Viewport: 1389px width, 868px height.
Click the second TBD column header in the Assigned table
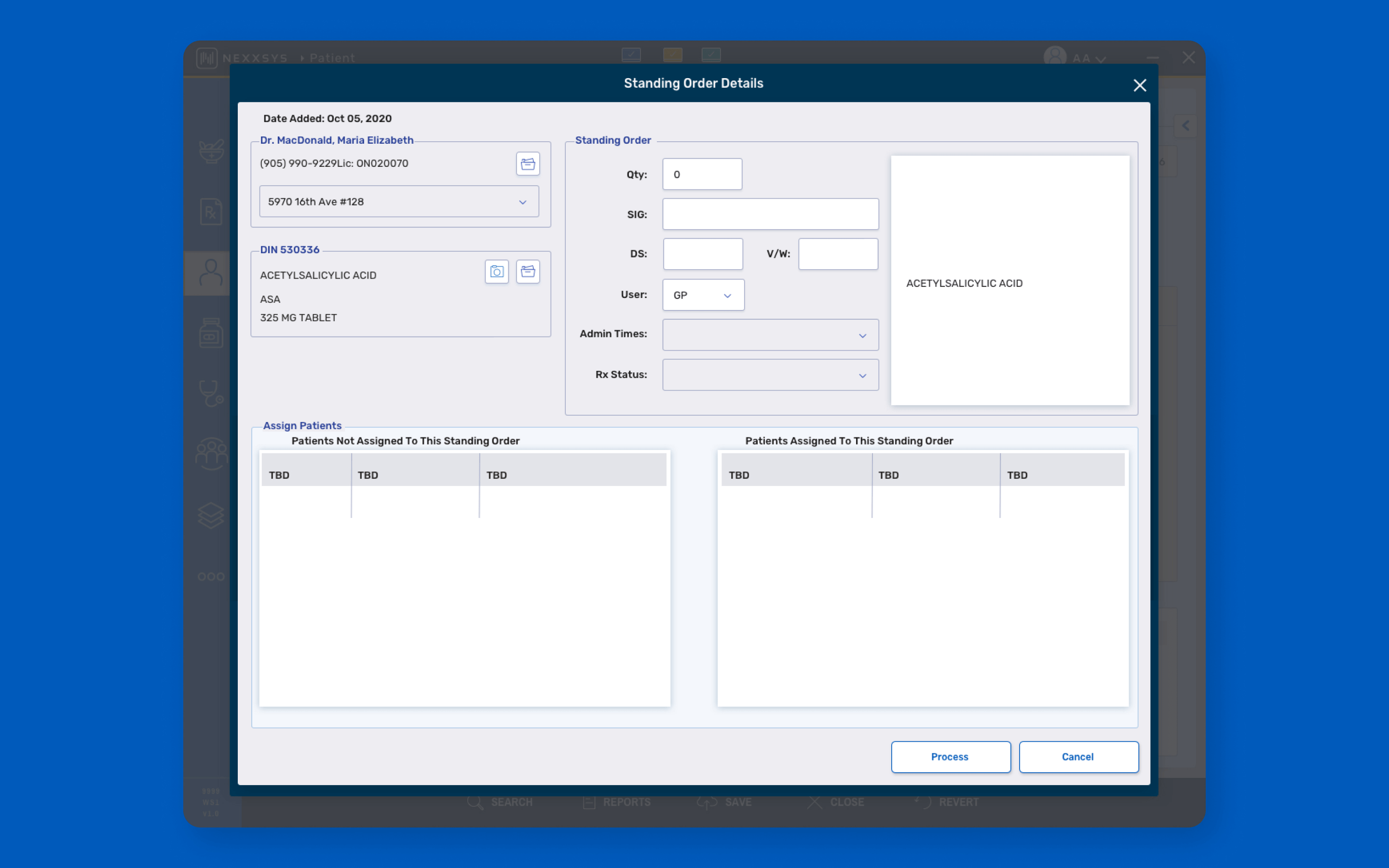coord(936,470)
